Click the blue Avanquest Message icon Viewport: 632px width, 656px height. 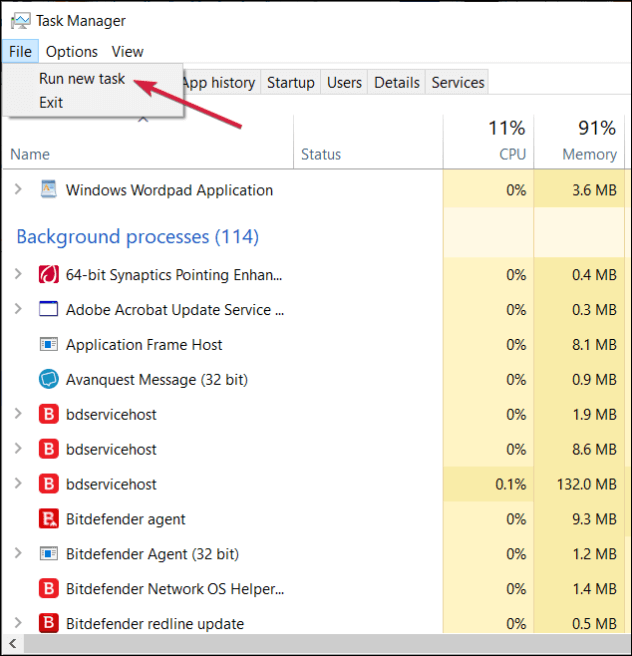point(48,380)
